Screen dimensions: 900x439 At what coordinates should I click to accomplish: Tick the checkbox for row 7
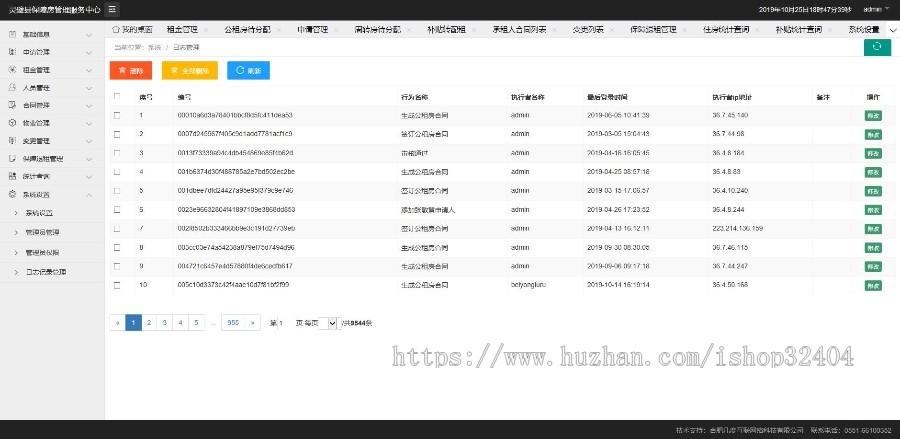(117, 228)
